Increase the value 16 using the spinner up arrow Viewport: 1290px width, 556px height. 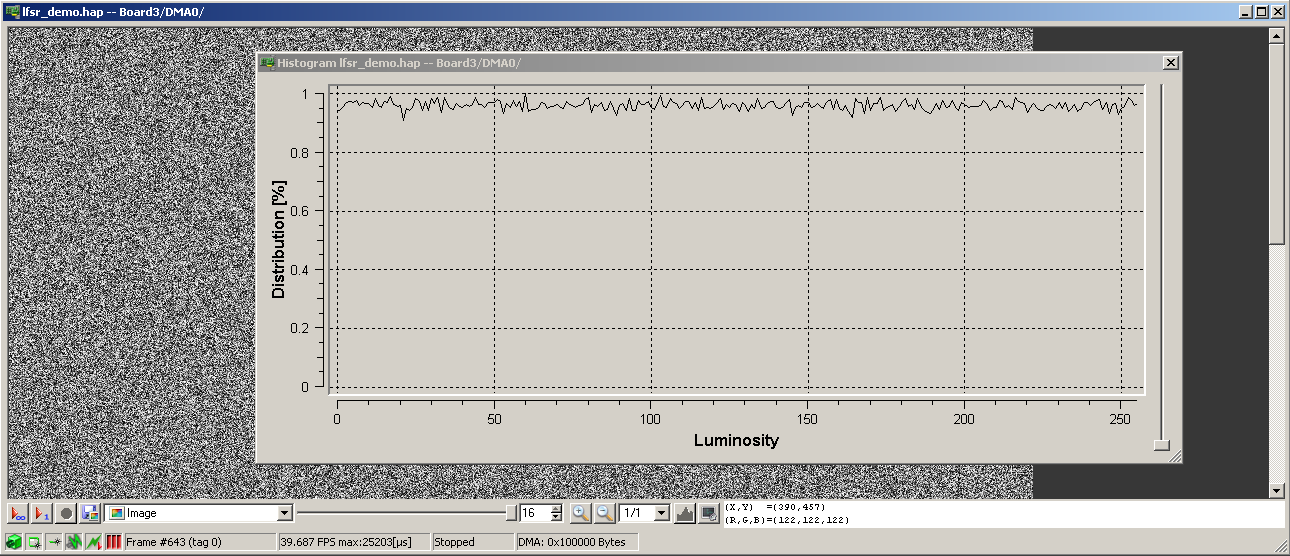pyautogui.click(x=557, y=509)
